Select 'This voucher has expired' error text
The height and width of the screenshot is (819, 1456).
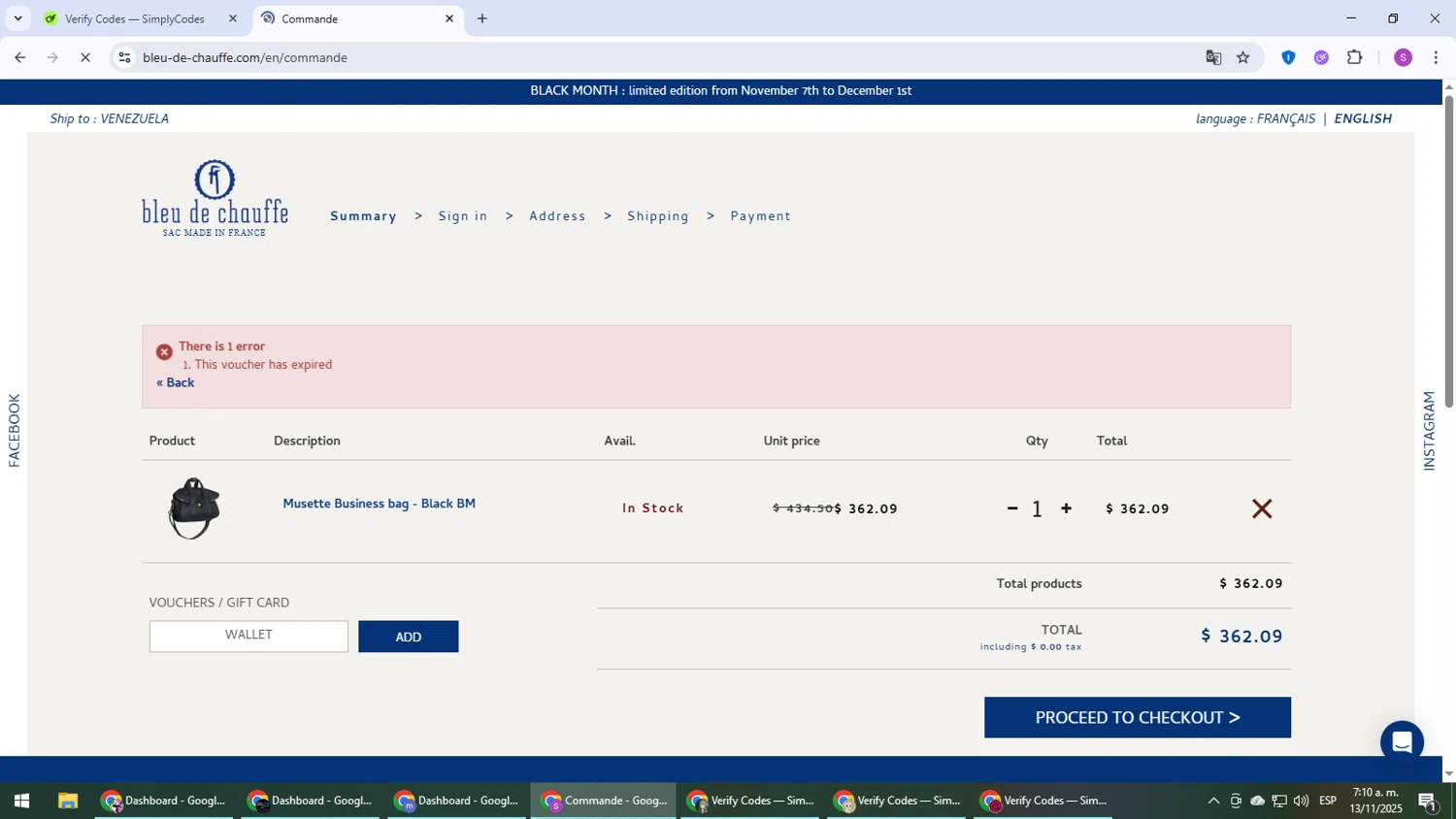pyautogui.click(x=263, y=365)
